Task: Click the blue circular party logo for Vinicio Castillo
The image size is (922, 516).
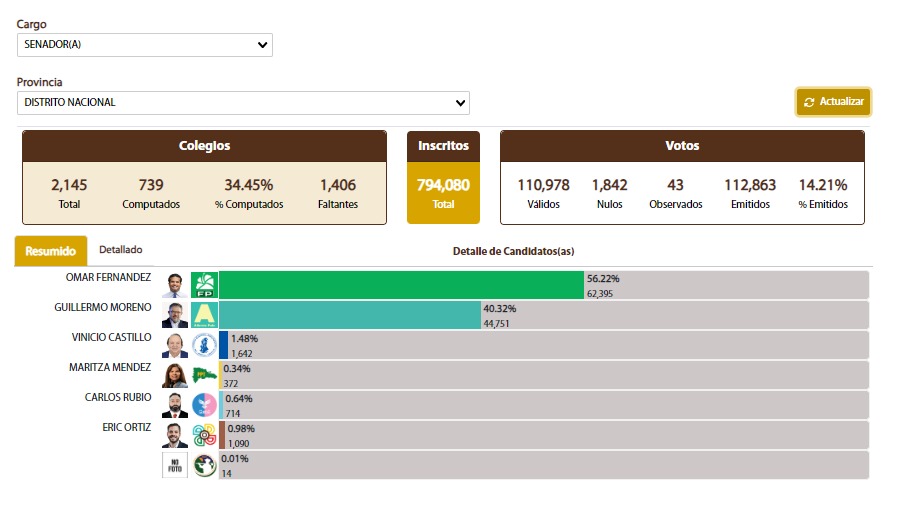Action: (204, 345)
